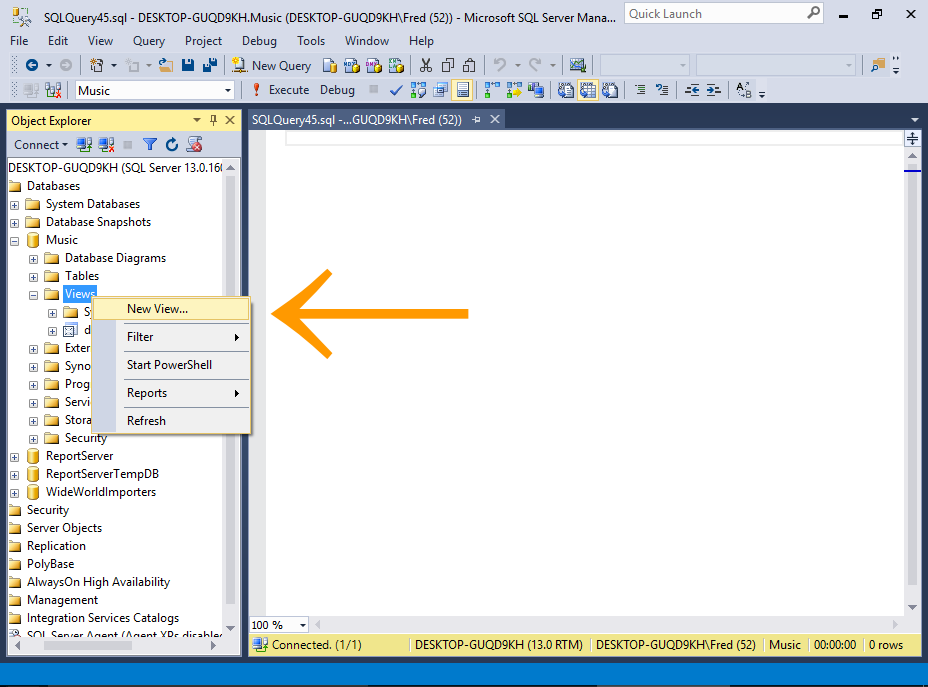Click the Comment out selected lines icon
This screenshot has width=928, height=687.
click(x=640, y=90)
